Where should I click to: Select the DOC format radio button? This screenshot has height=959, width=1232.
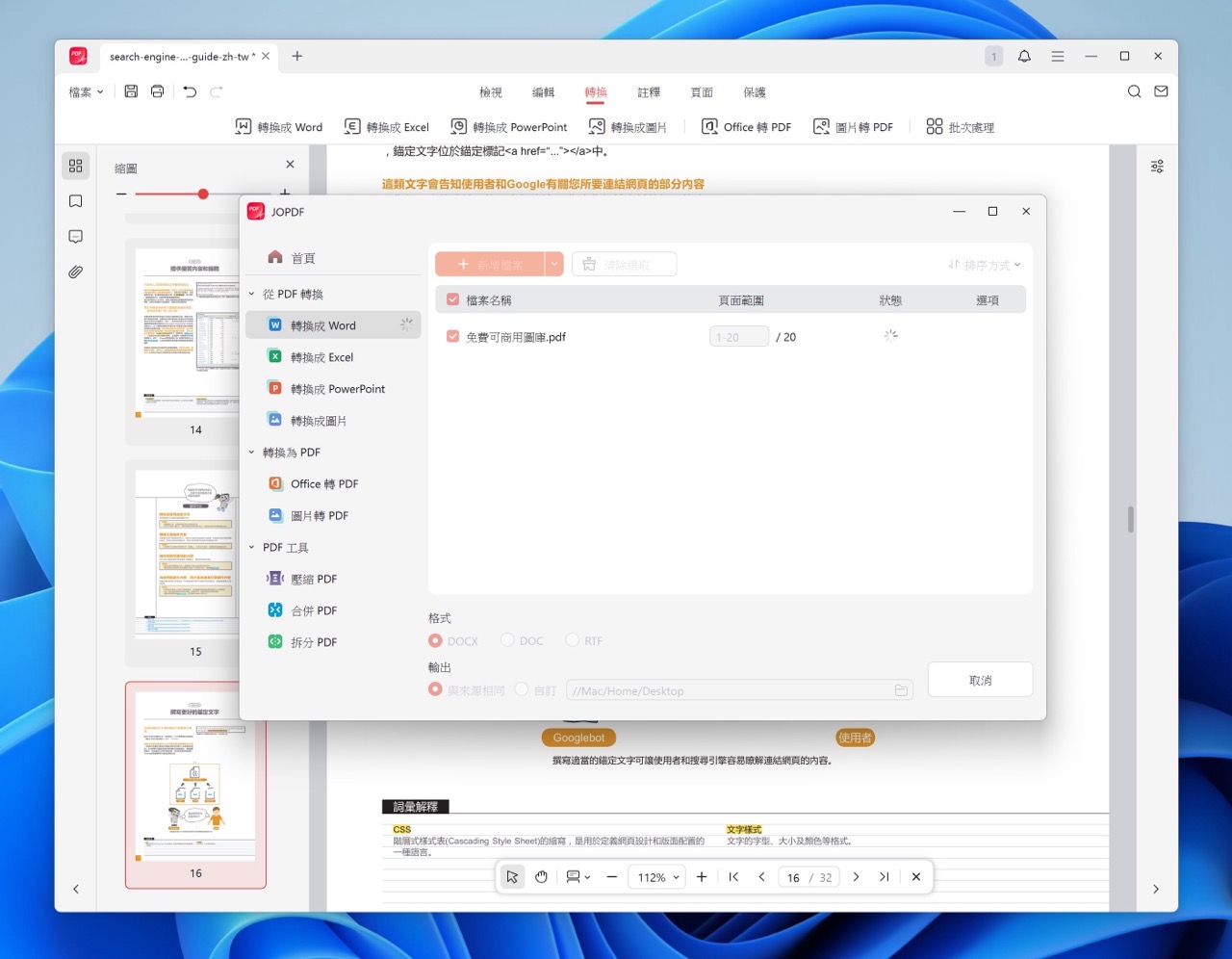click(x=507, y=640)
